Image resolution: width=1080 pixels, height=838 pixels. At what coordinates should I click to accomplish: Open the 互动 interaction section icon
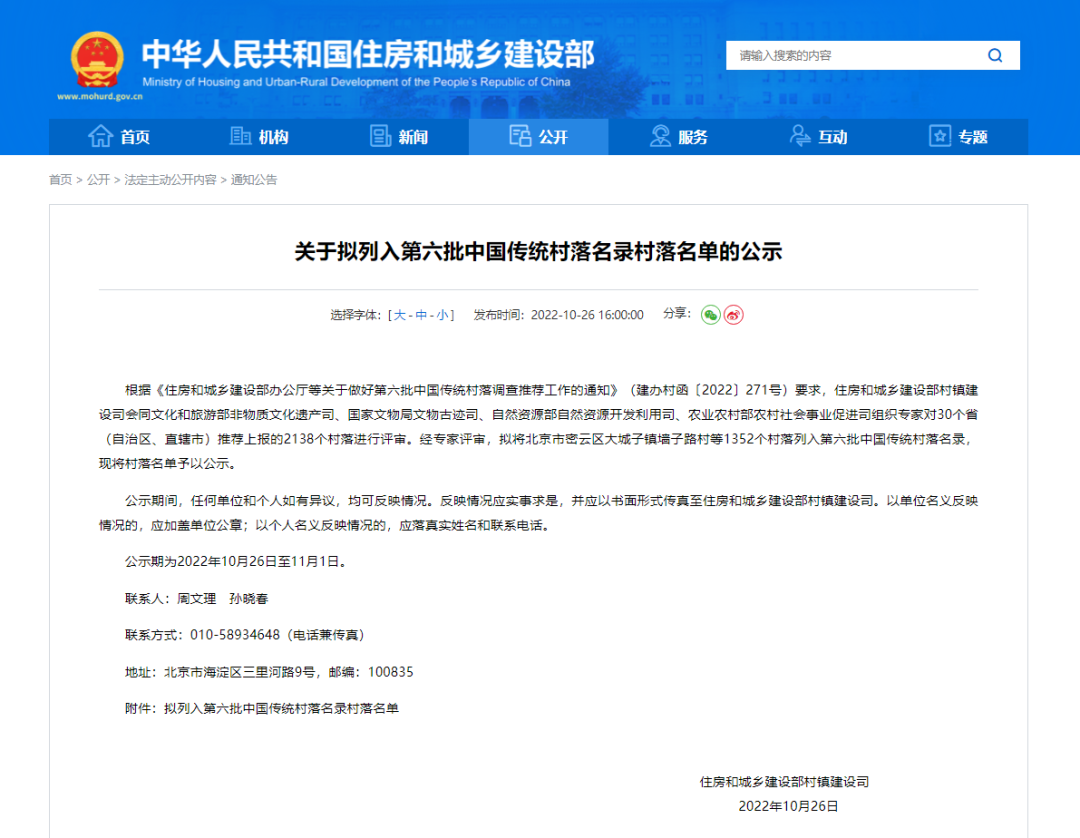799,137
